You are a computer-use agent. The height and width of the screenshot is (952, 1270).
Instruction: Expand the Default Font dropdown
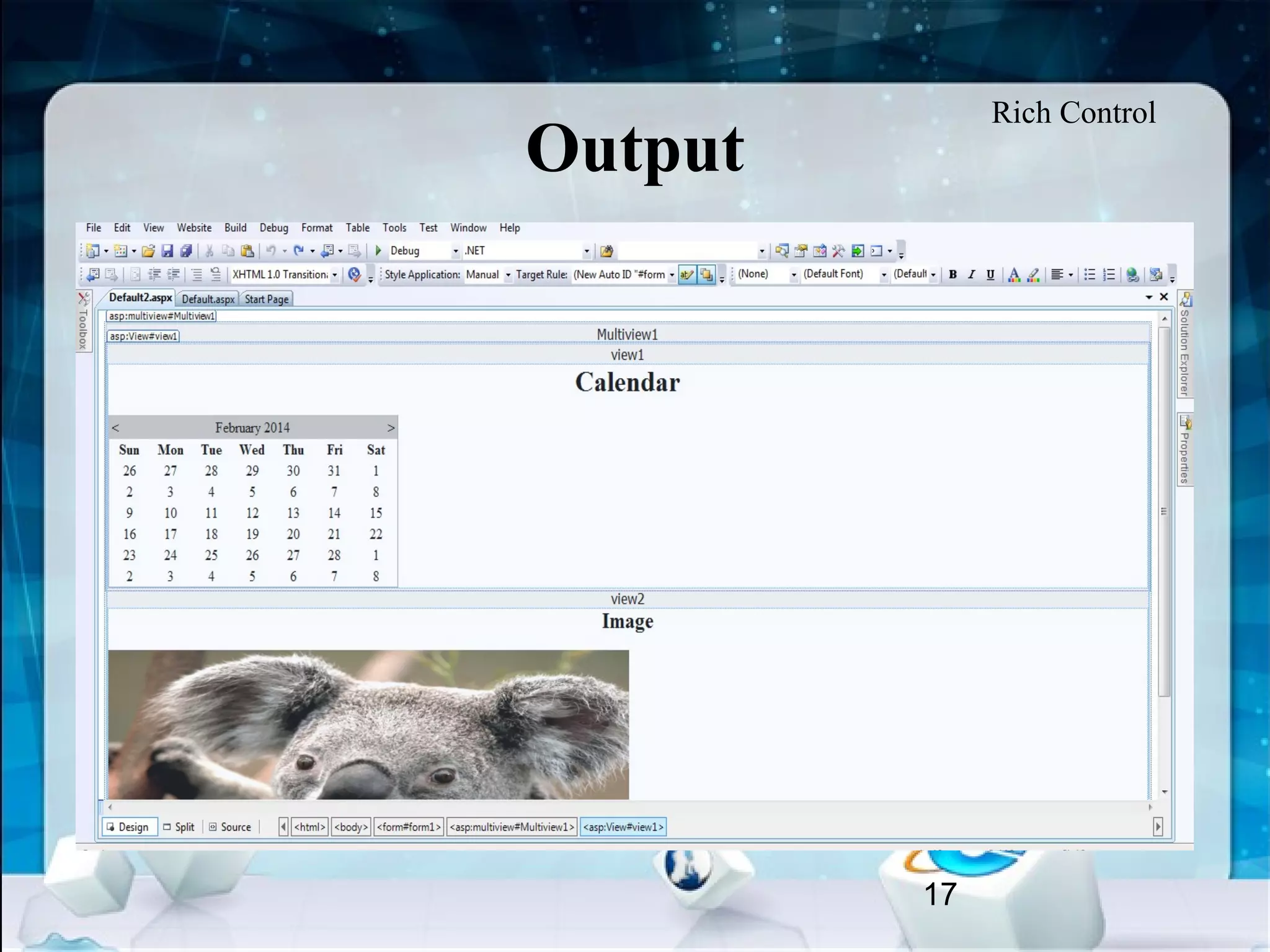tap(884, 275)
